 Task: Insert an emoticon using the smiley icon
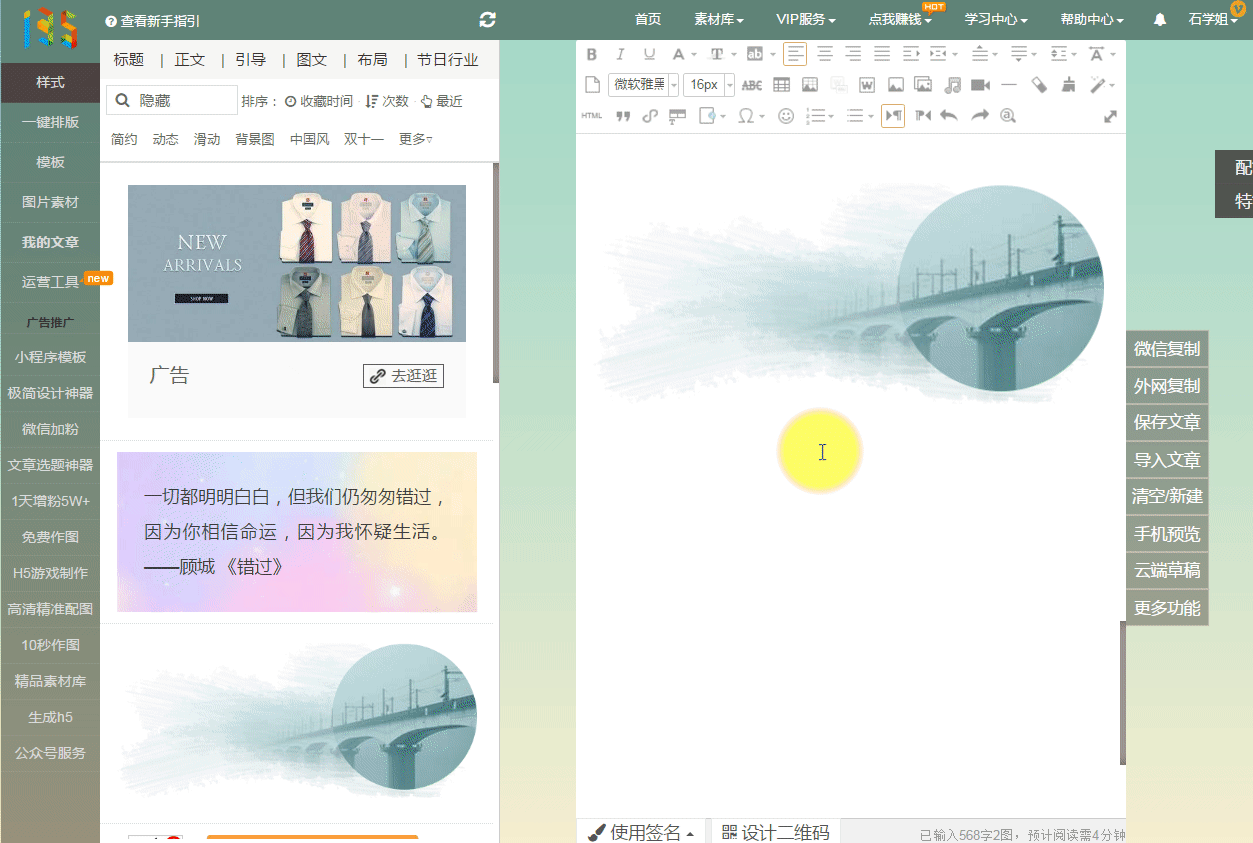pyautogui.click(x=786, y=116)
